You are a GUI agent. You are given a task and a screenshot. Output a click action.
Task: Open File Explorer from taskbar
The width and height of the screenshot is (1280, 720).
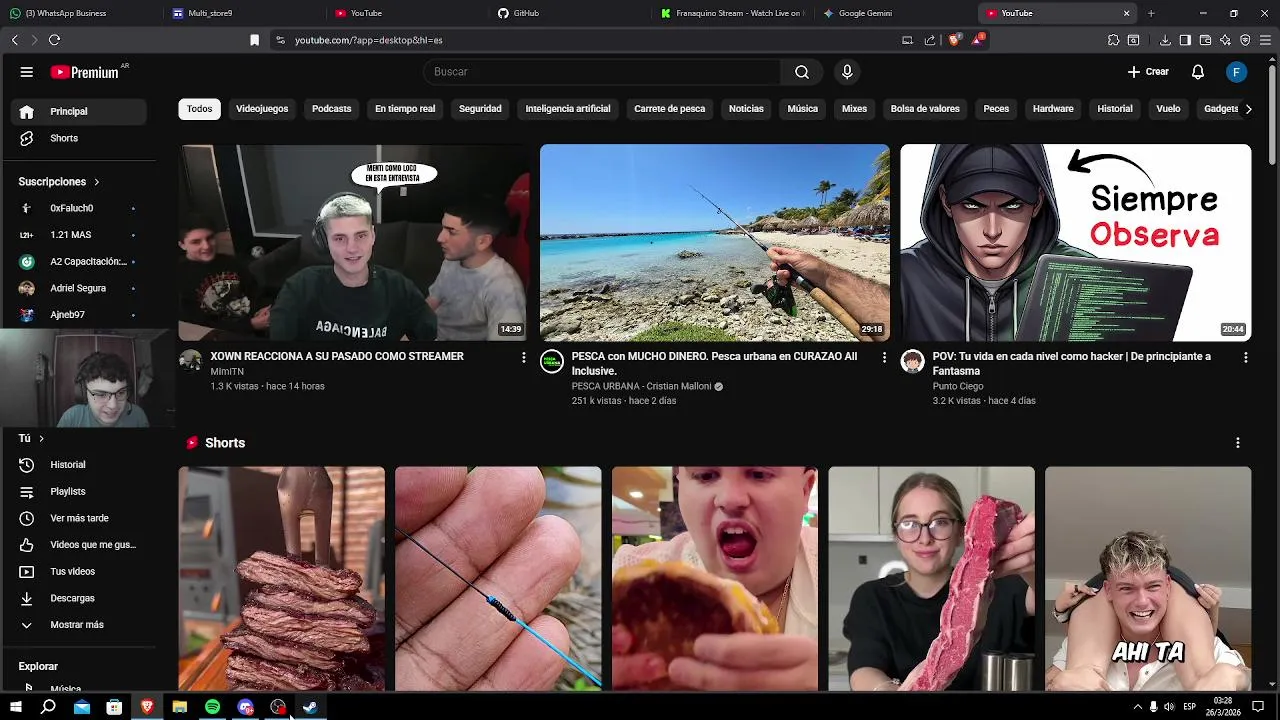(180, 707)
